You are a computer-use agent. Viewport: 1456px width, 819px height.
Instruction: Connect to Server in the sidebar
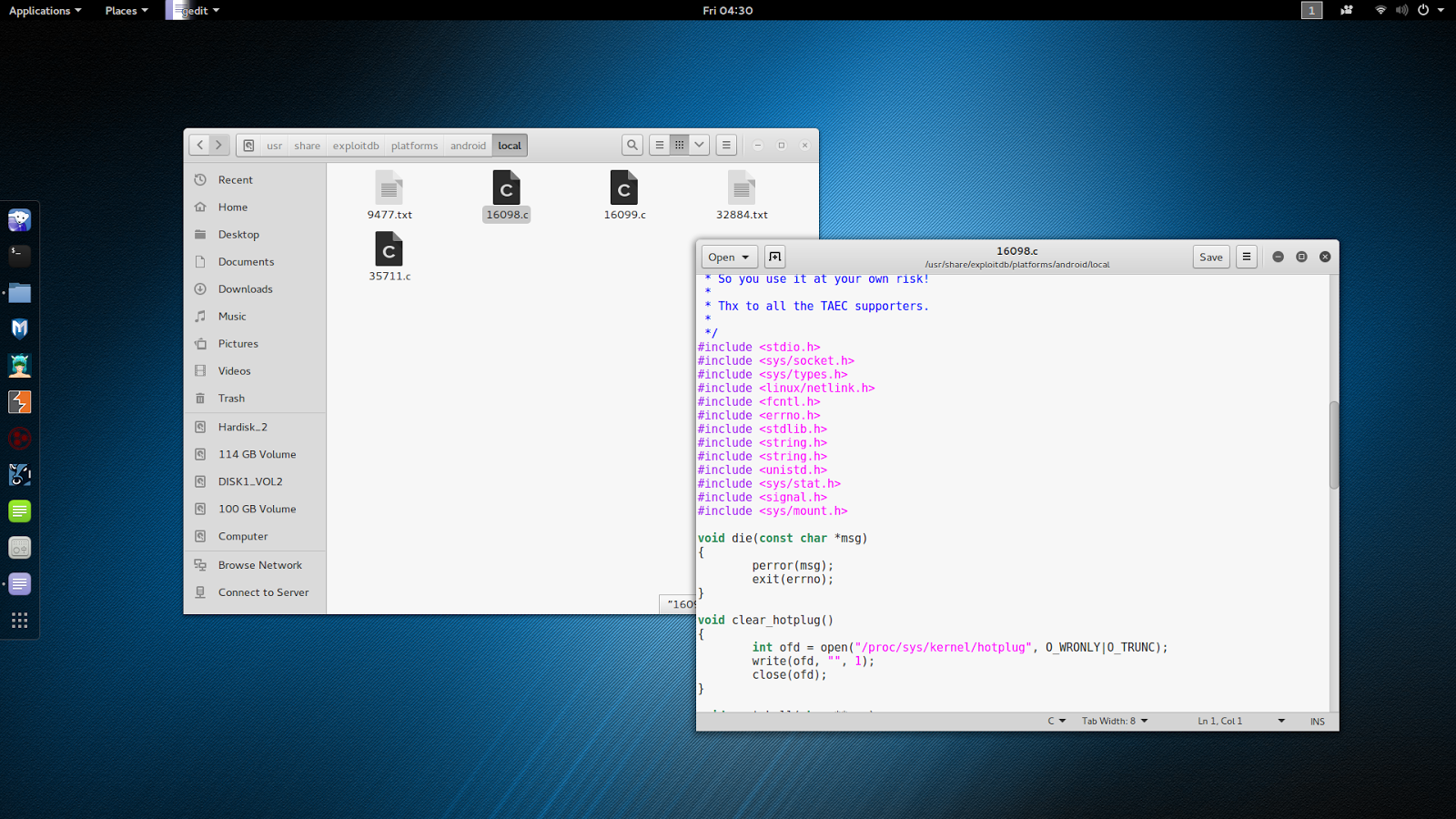[263, 591]
